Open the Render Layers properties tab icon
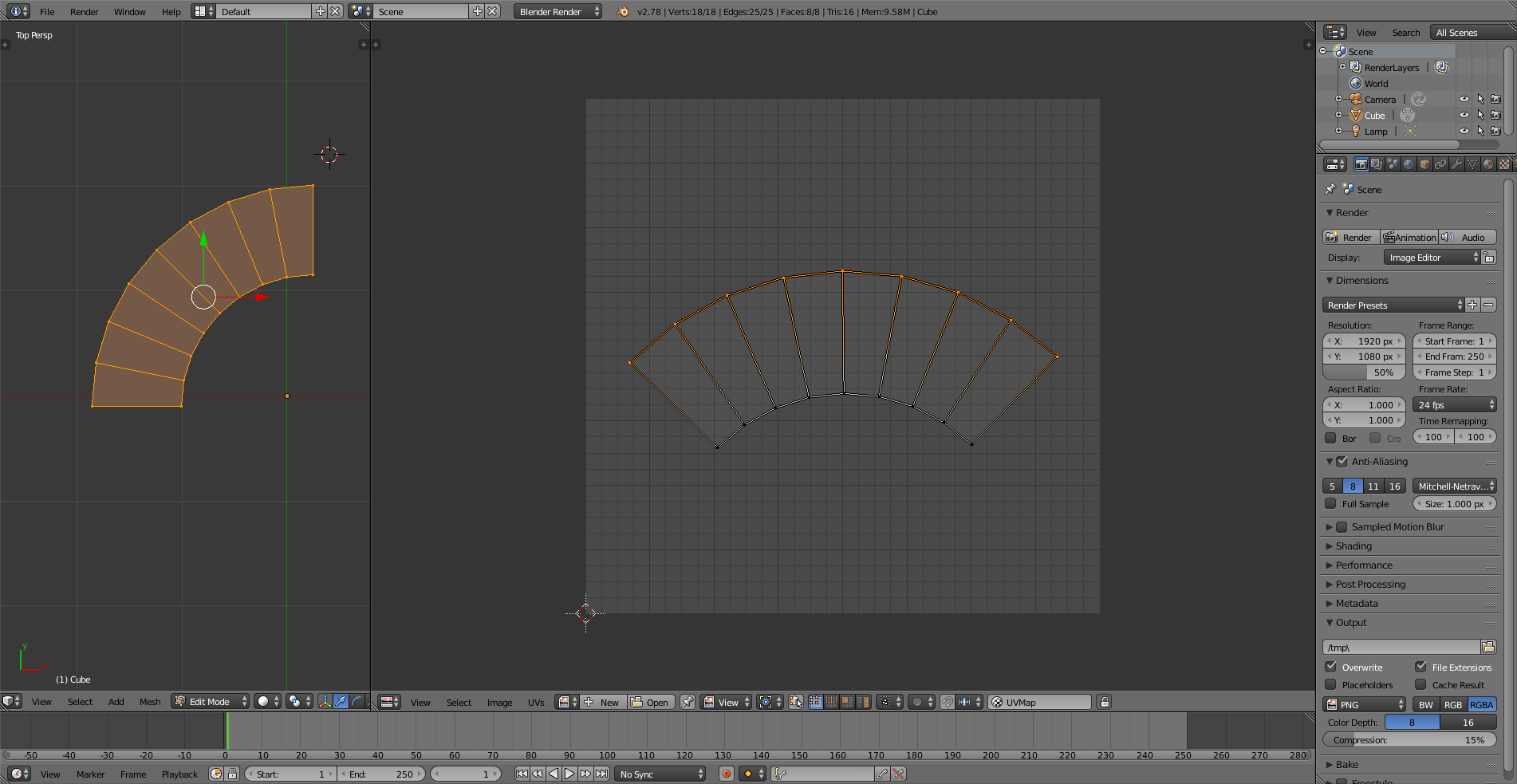The image size is (1517, 784). click(1377, 164)
